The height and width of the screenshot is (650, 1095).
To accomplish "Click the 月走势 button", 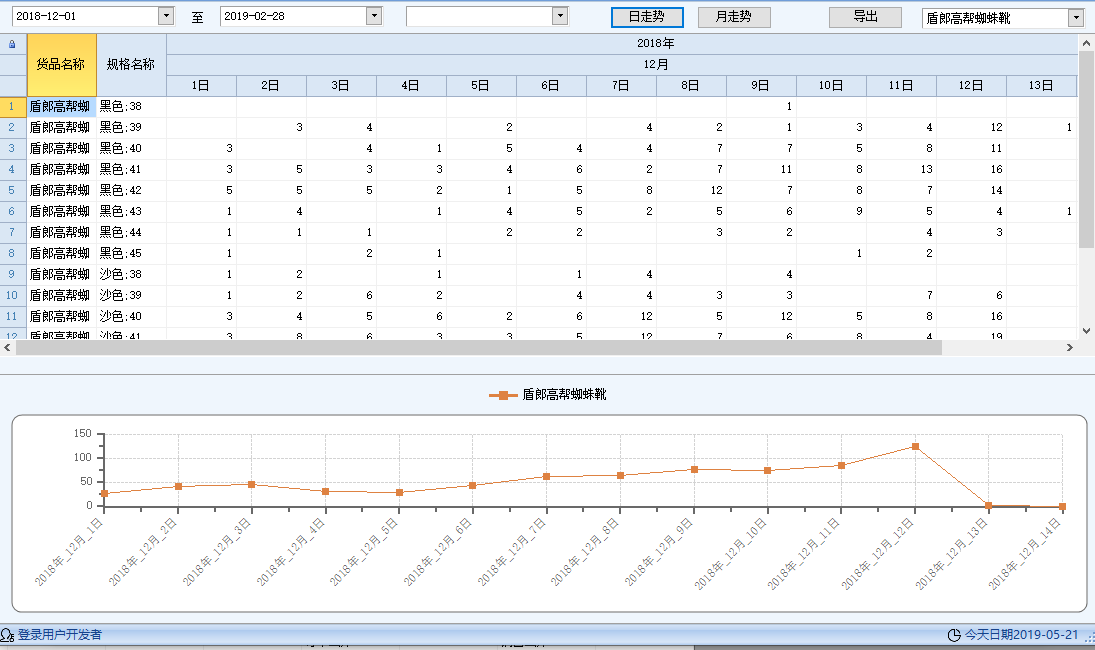I will pos(733,17).
